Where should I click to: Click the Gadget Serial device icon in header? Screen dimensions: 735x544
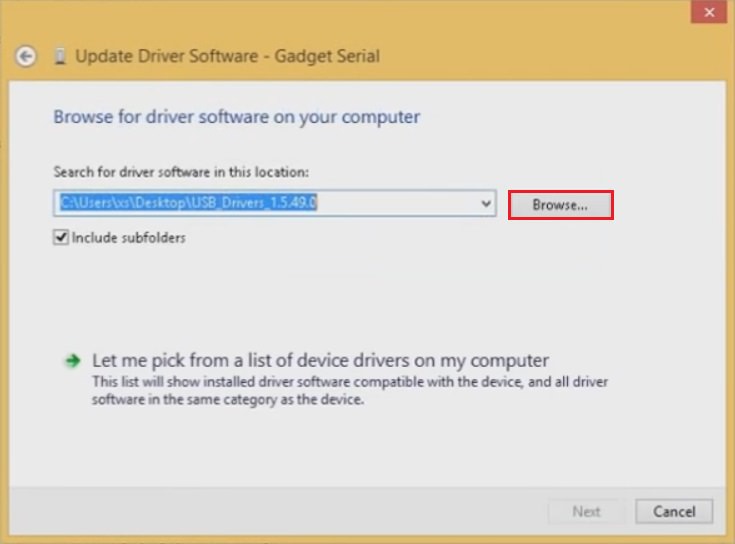[60, 57]
